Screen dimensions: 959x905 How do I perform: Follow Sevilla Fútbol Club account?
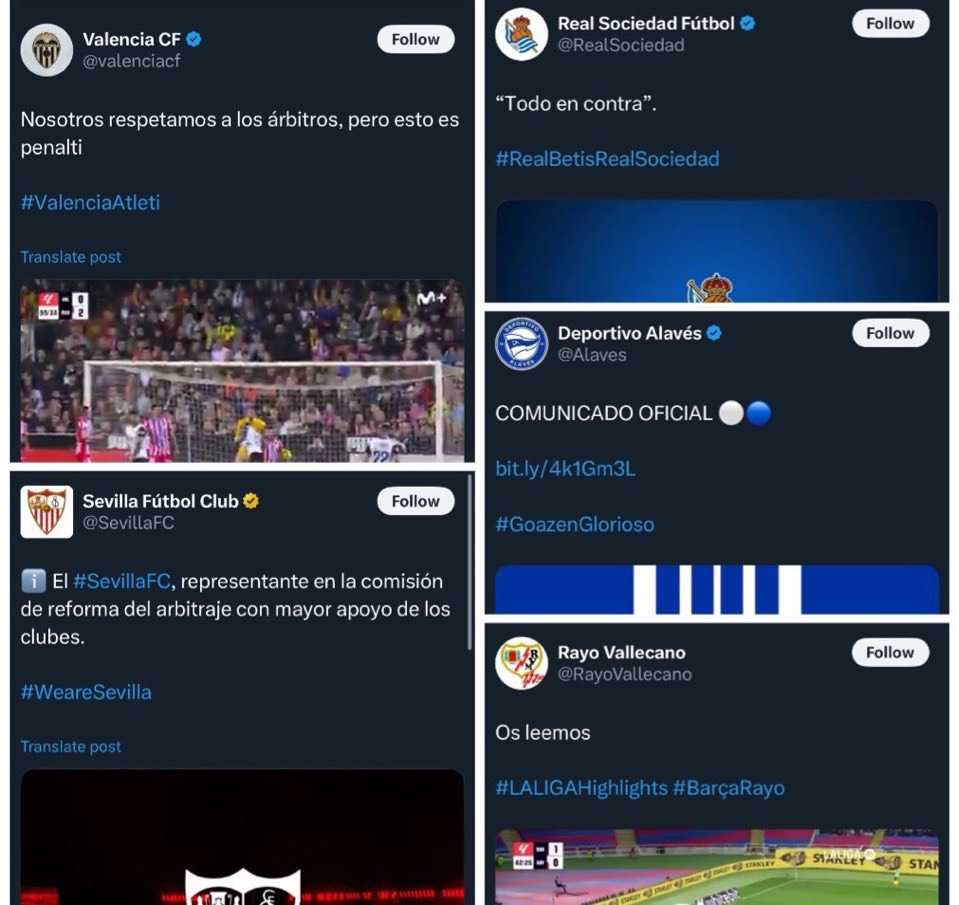(416, 501)
